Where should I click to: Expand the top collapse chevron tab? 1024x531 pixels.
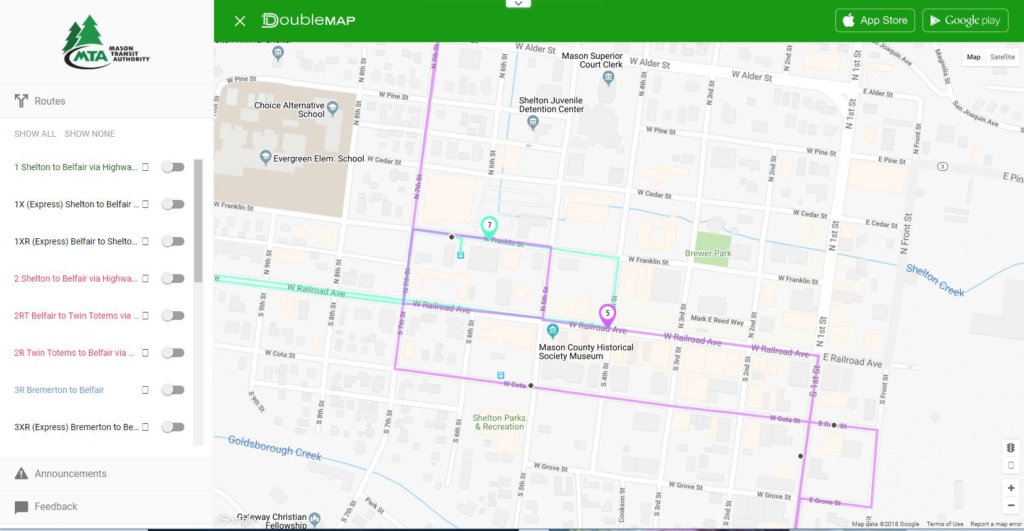pos(518,3)
